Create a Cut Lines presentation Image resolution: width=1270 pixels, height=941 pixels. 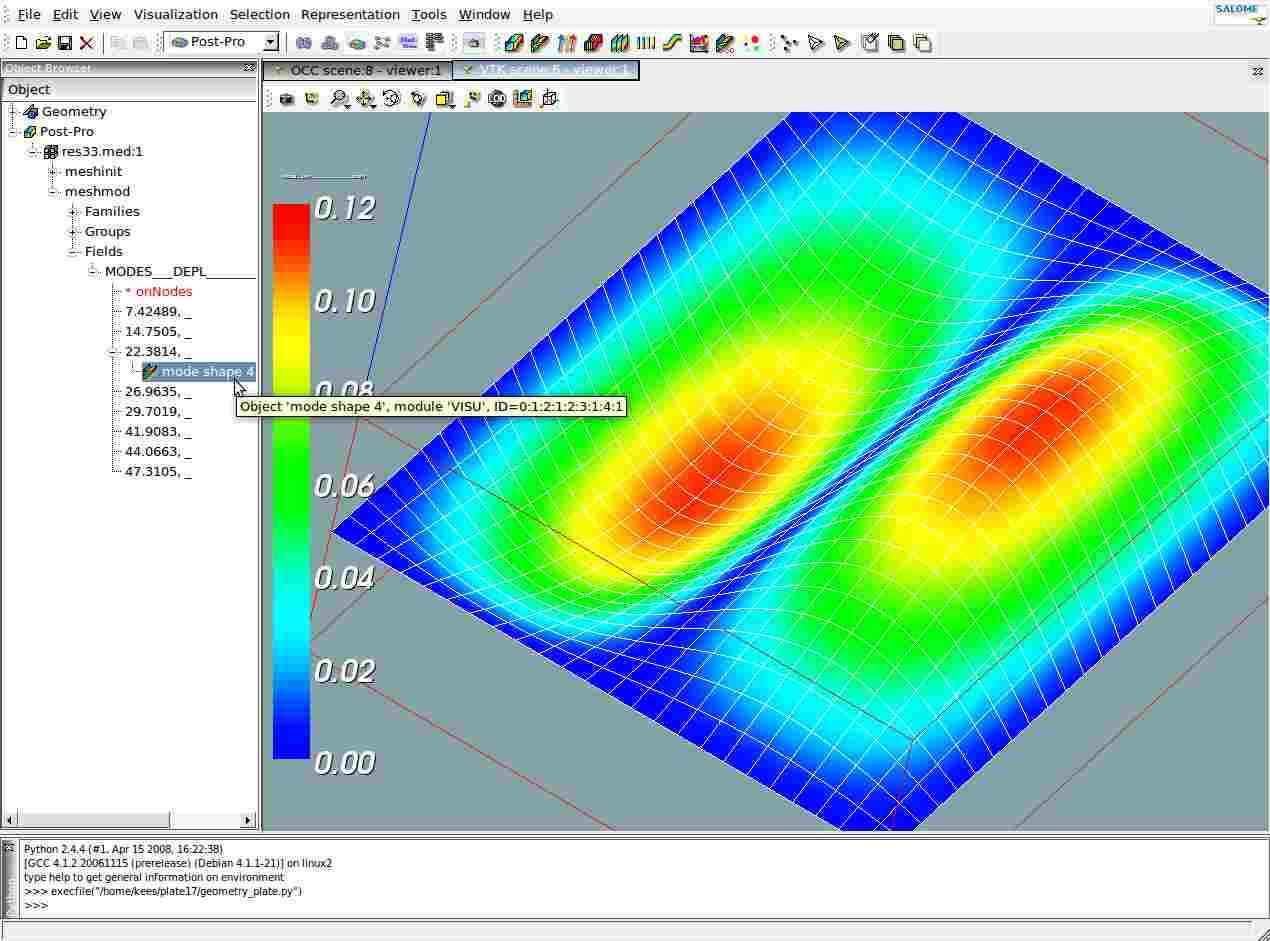coord(645,43)
